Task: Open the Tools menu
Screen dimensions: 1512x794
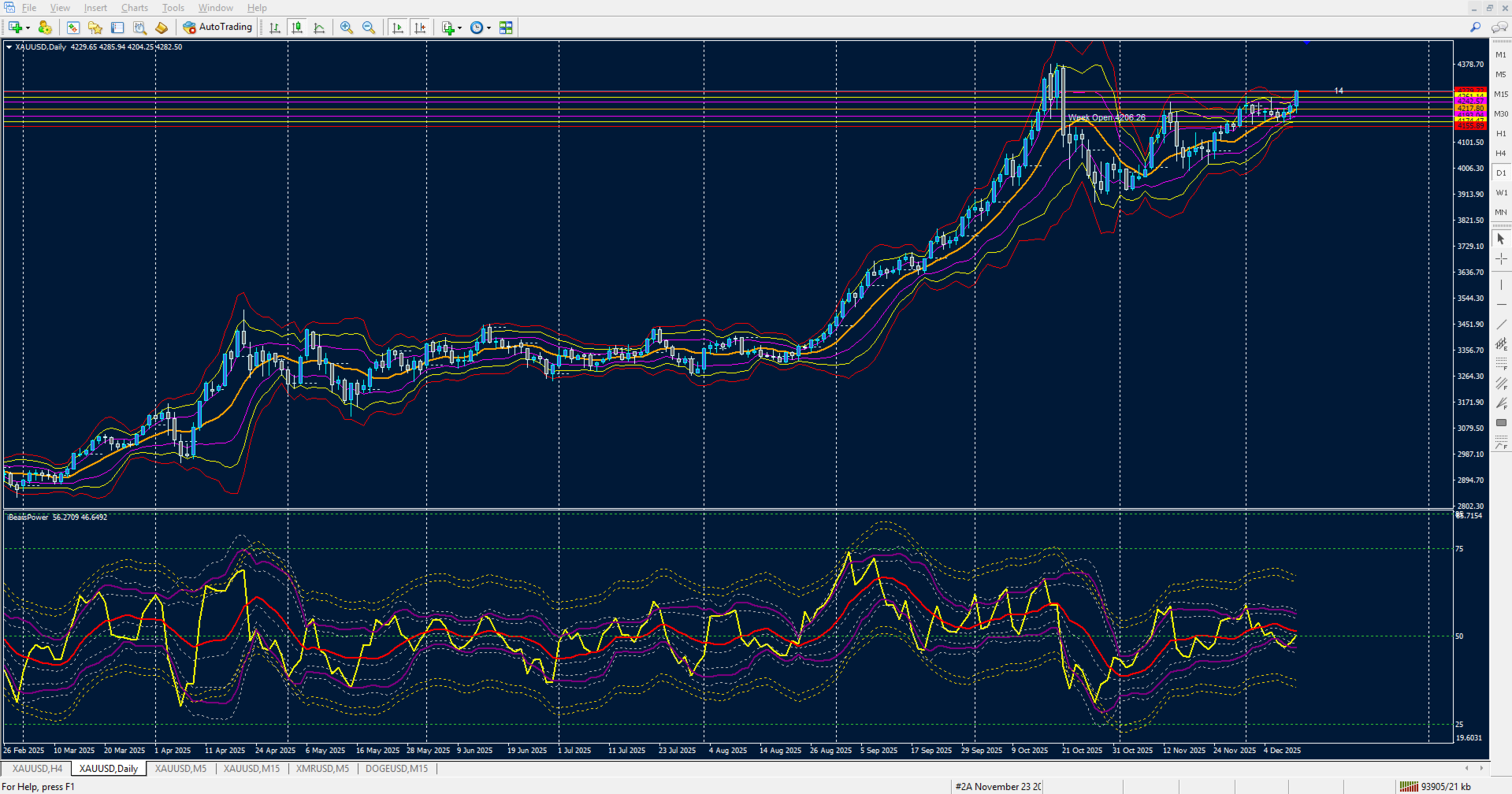Action: pyautogui.click(x=173, y=8)
